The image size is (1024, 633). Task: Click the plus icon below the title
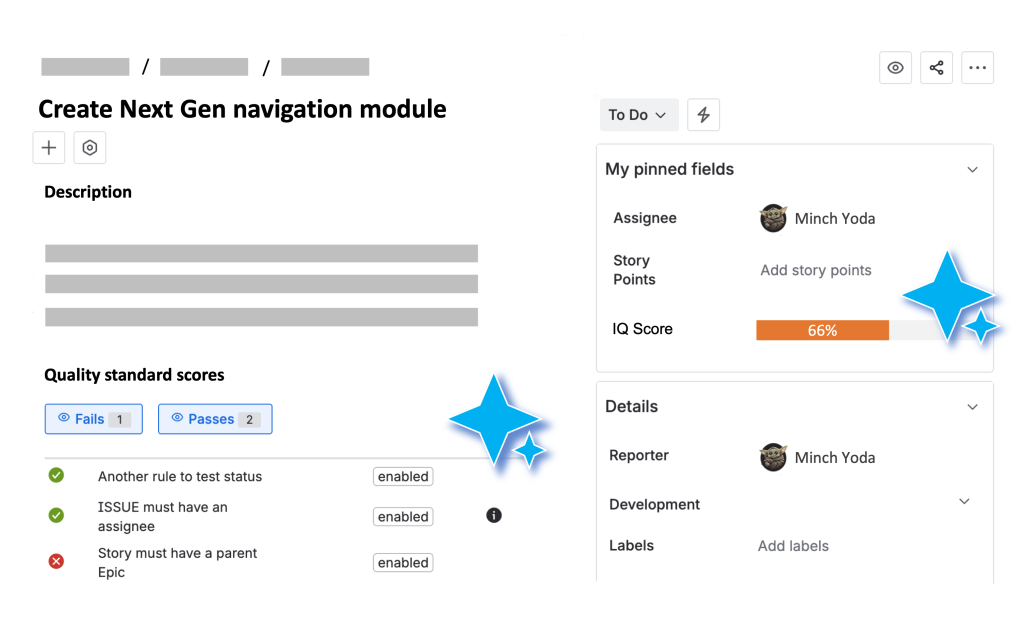pyautogui.click(x=49, y=148)
